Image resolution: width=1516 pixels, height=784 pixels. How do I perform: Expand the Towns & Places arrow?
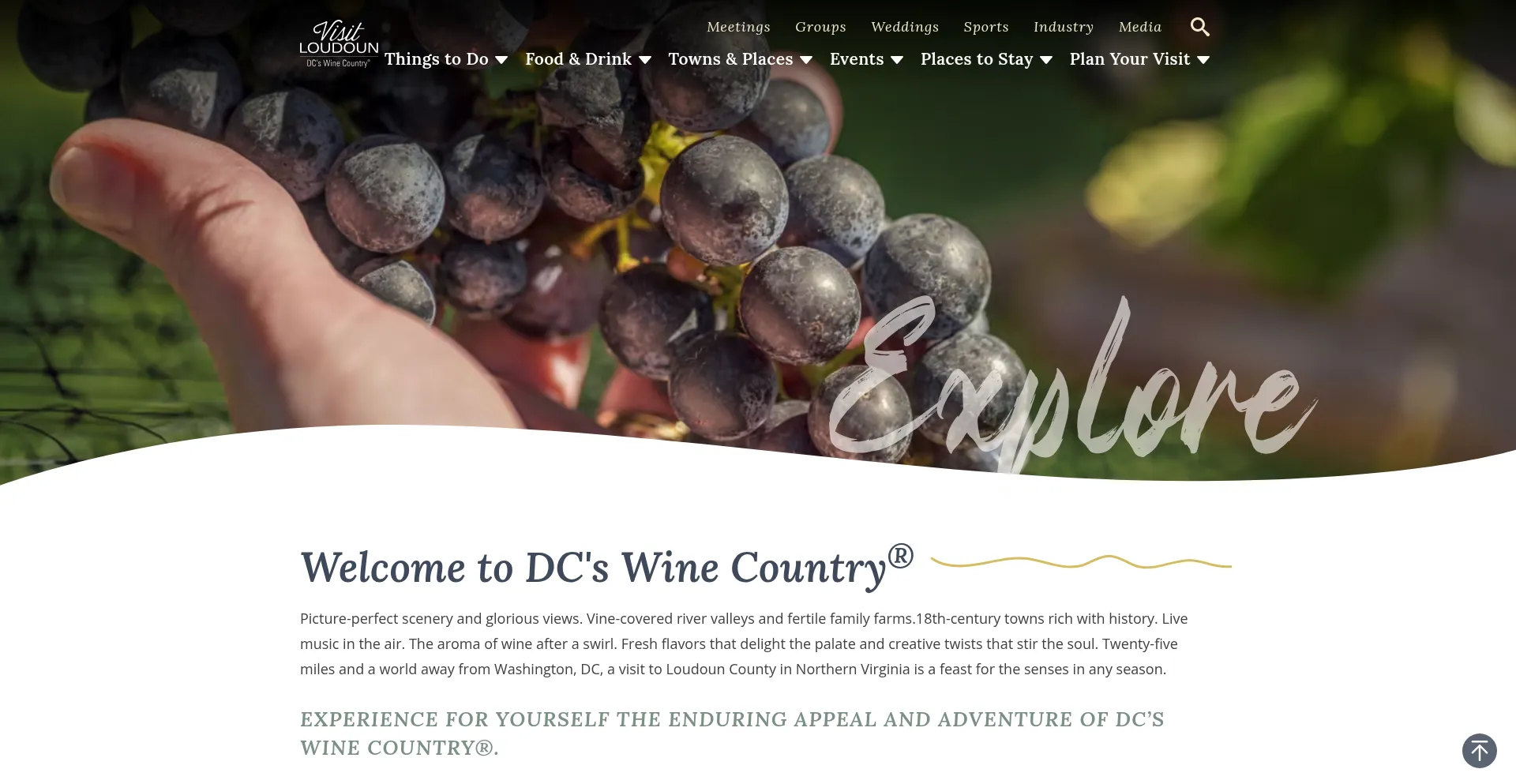(x=806, y=60)
